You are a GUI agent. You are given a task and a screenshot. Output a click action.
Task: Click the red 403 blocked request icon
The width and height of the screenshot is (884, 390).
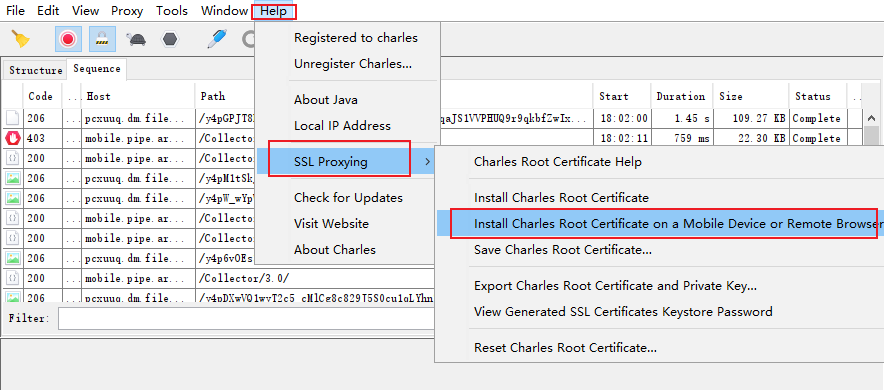[13, 138]
